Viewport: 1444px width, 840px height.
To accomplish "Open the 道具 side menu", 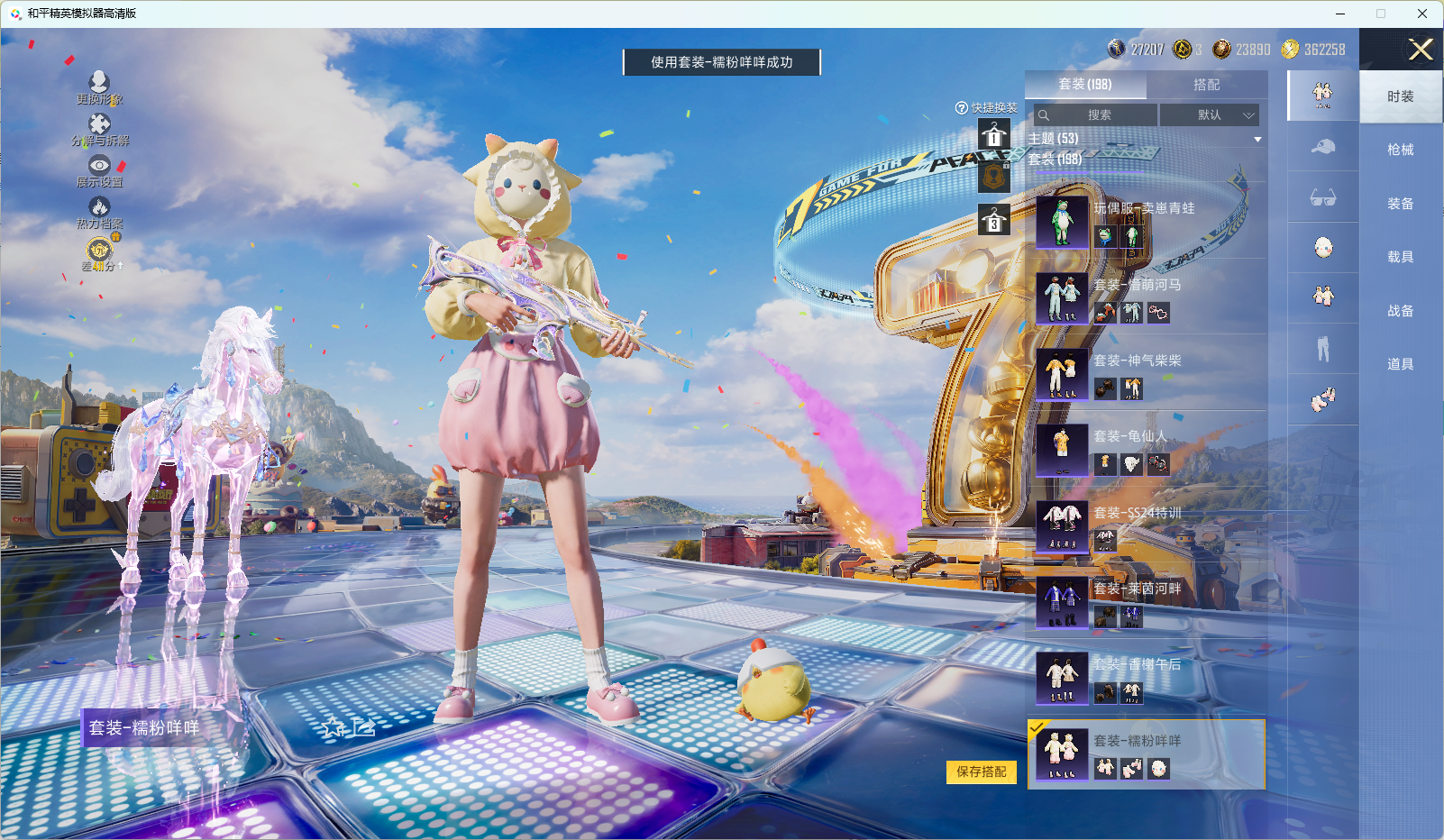I will coord(1401,364).
